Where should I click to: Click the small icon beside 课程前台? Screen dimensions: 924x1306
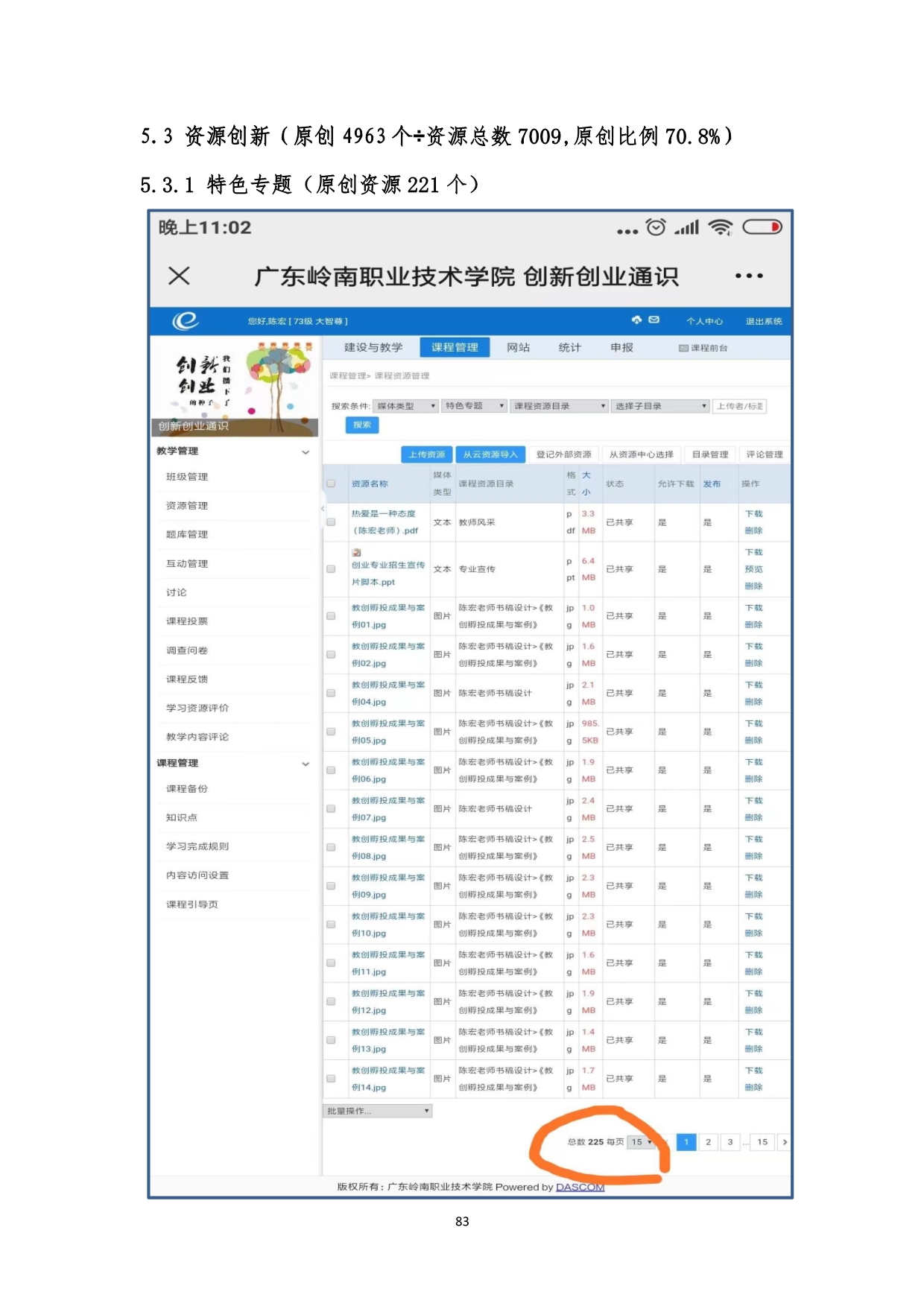683,348
